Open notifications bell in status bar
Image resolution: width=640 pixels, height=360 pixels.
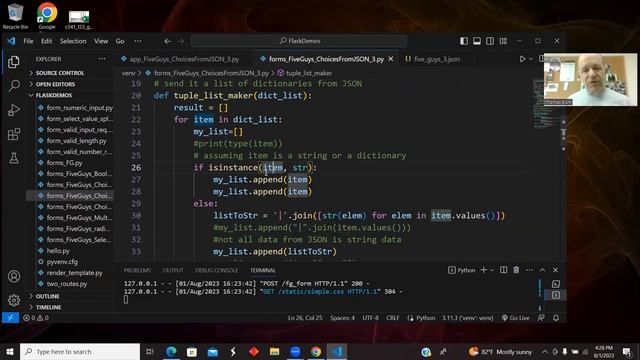(556, 318)
